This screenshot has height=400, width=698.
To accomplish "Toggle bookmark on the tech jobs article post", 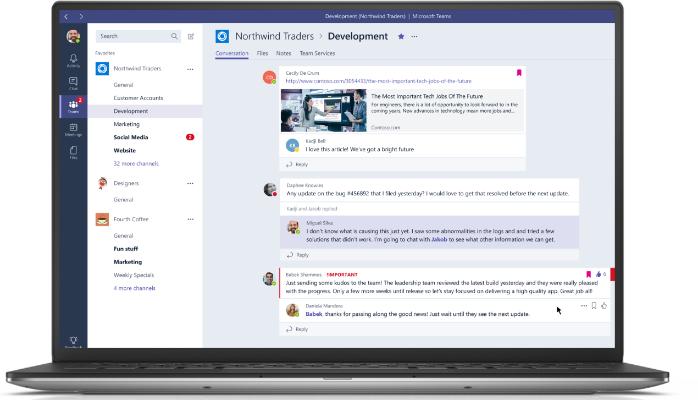I will [x=519, y=73].
